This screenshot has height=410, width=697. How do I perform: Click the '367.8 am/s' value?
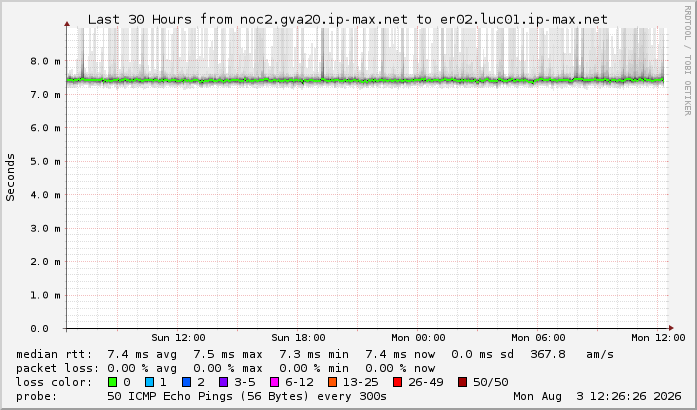coord(572,354)
